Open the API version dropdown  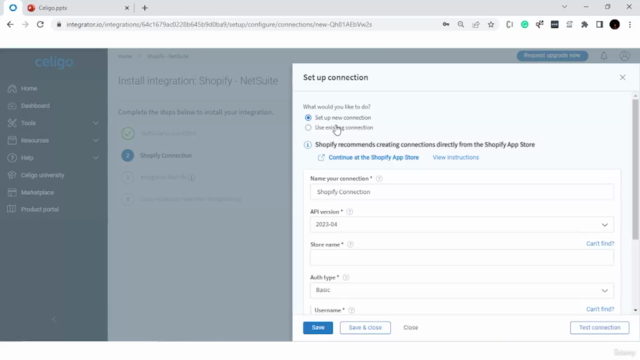click(462, 224)
